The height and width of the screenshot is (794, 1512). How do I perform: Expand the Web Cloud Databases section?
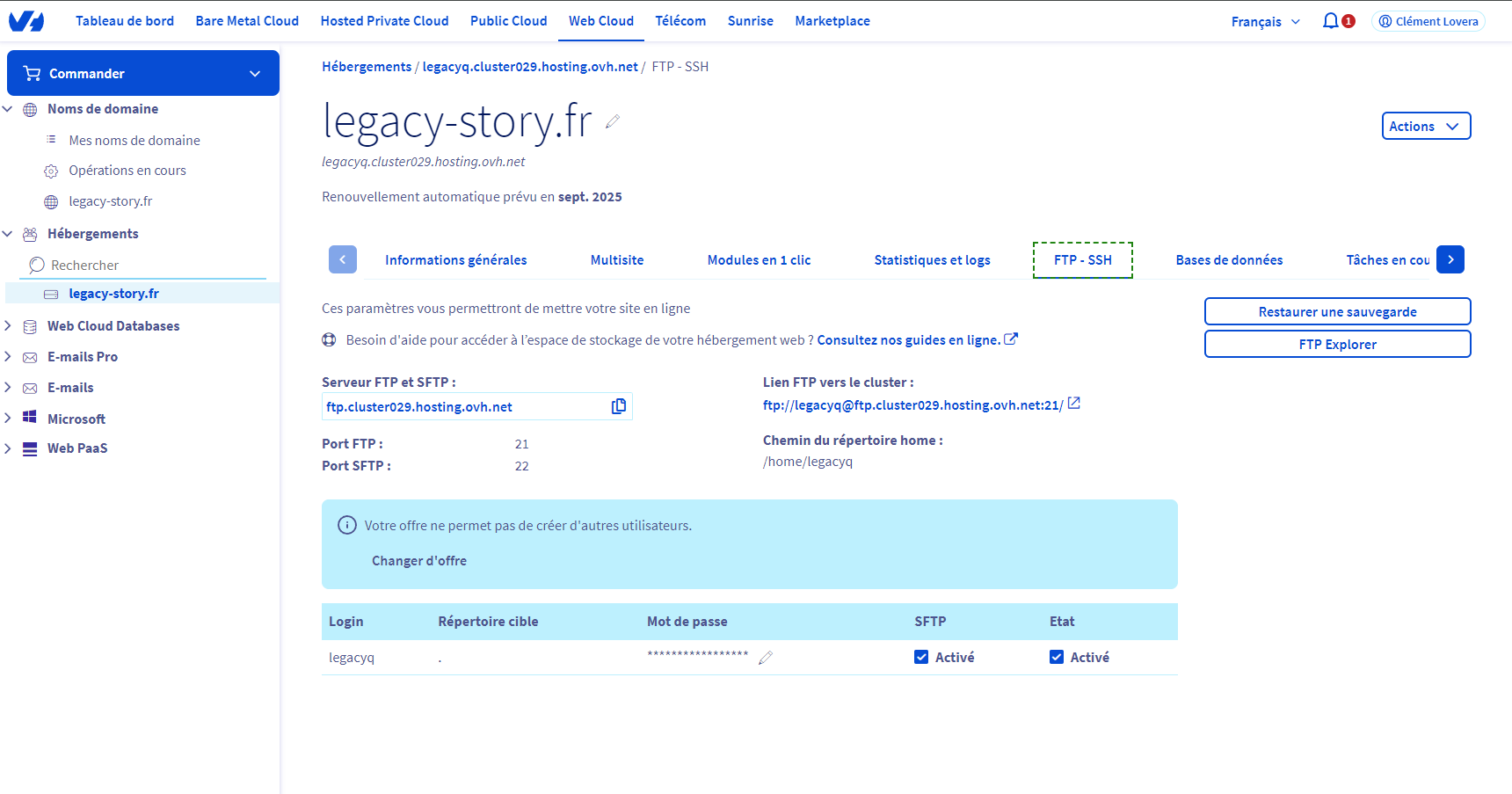(8, 326)
